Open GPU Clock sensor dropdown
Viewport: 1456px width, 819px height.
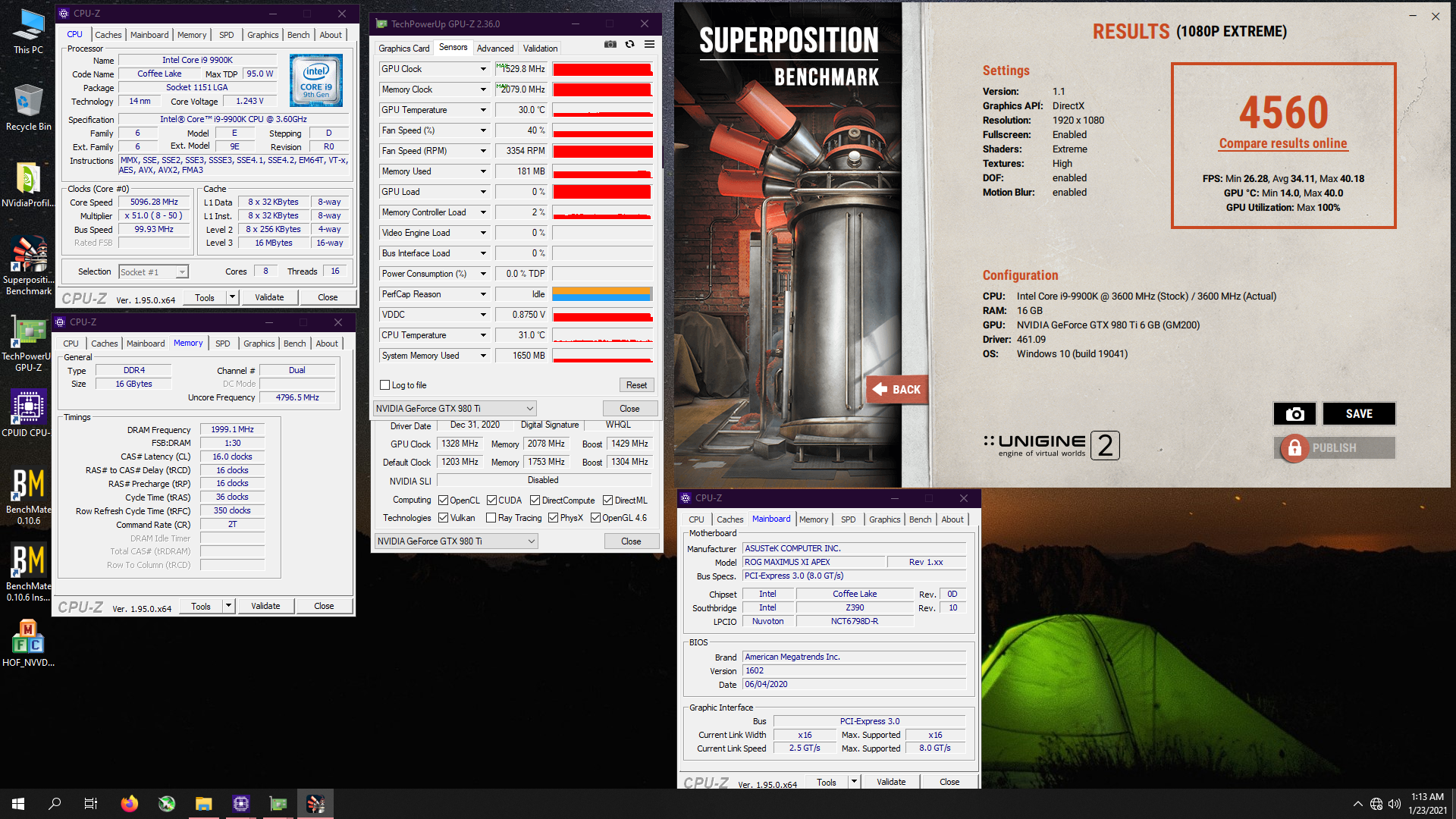click(x=482, y=69)
